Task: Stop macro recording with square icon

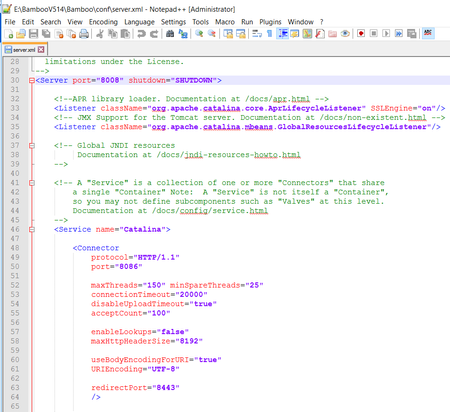Action: coord(374,34)
